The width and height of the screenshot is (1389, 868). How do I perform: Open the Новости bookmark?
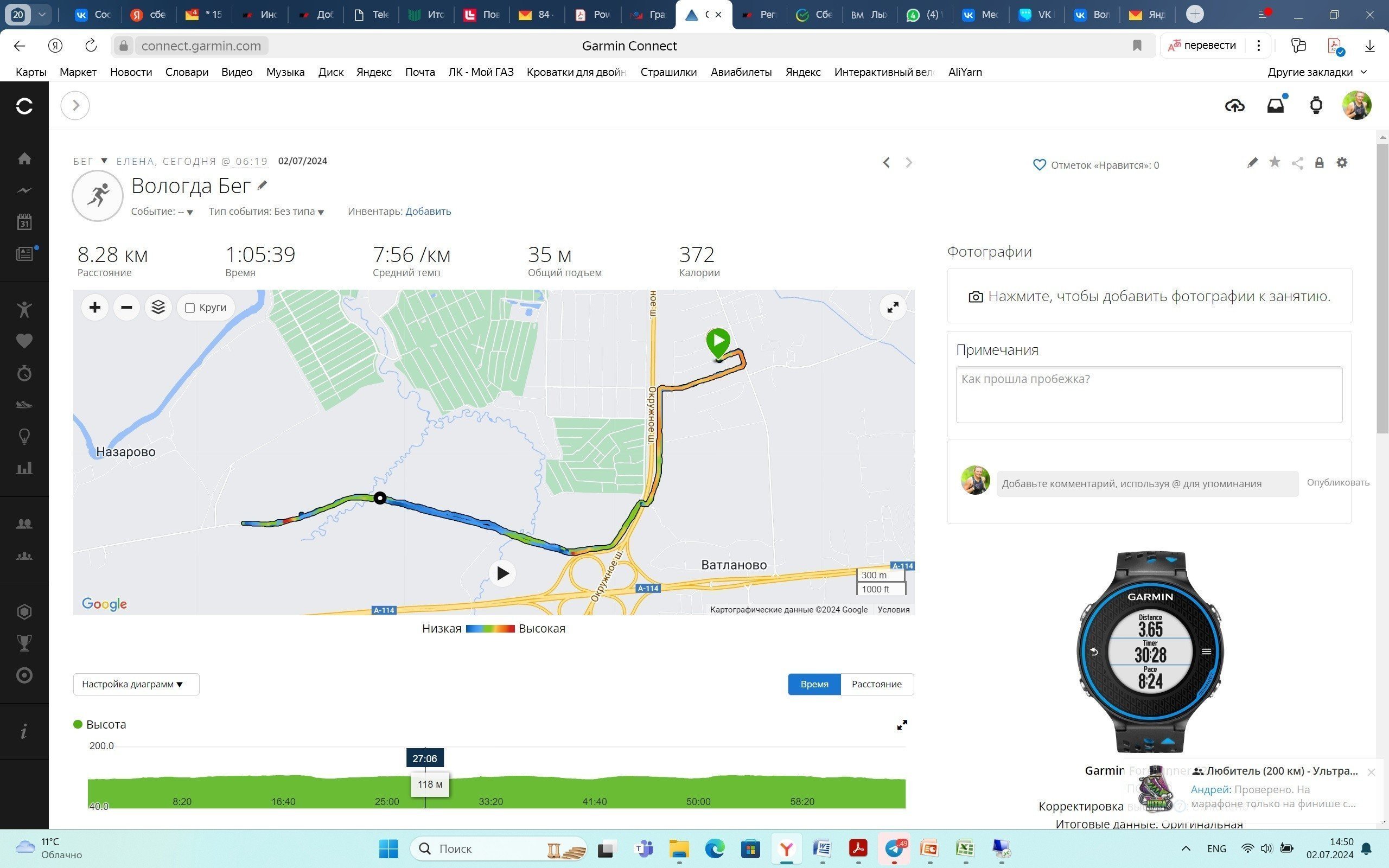pyautogui.click(x=131, y=72)
